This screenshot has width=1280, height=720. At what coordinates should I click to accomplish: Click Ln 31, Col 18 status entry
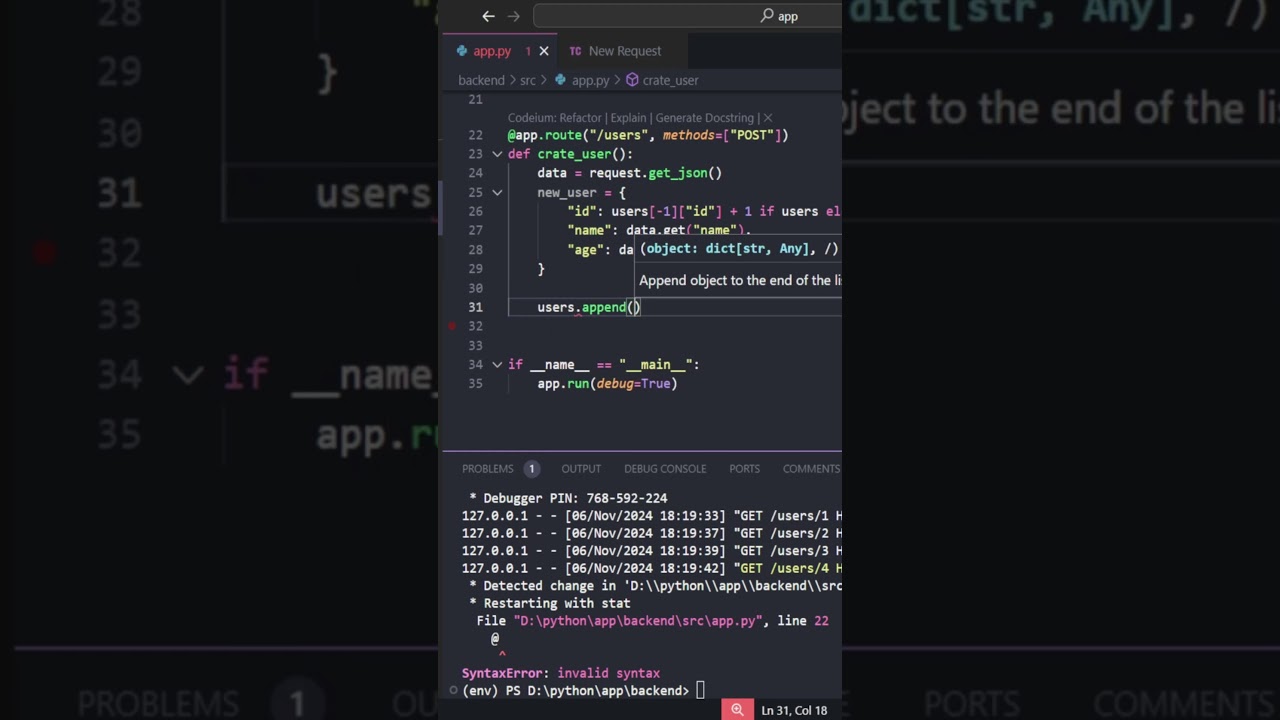[794, 710]
